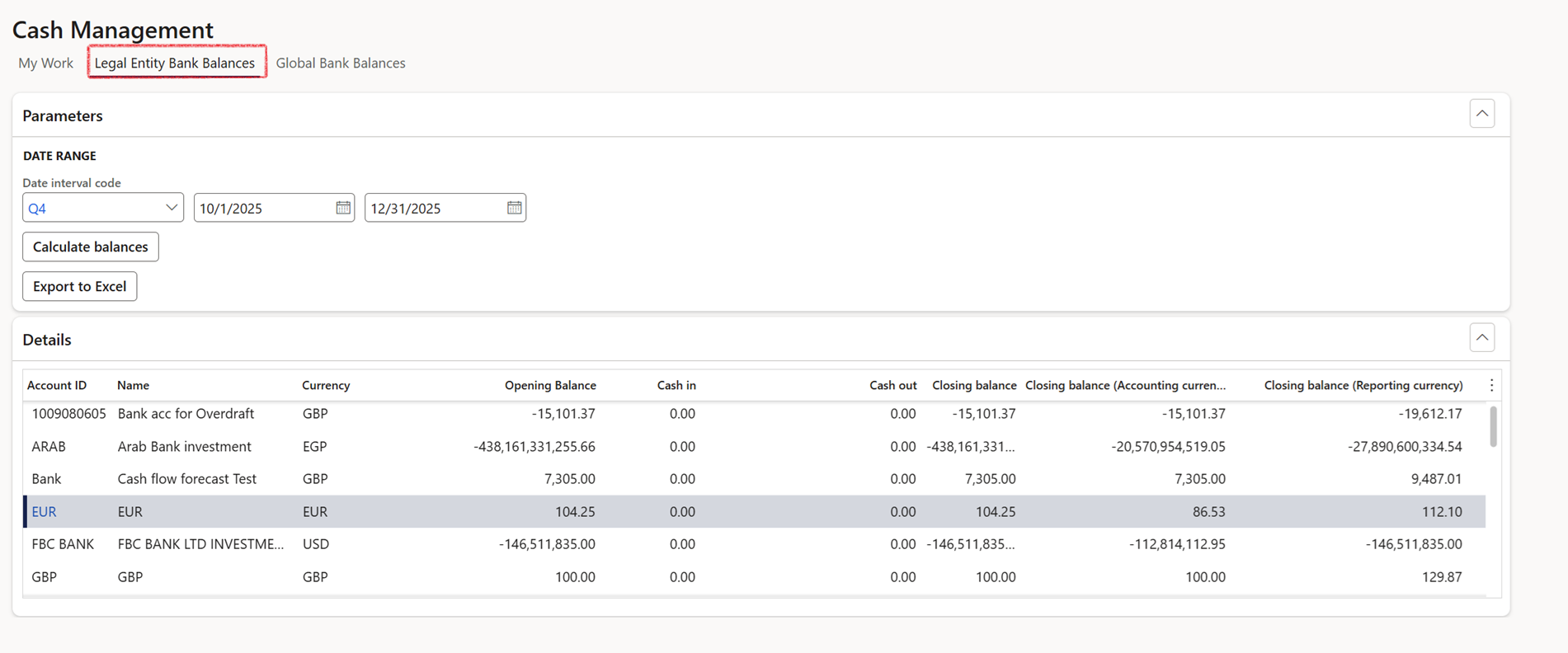Sort by the Cash in column header

[x=676, y=385]
